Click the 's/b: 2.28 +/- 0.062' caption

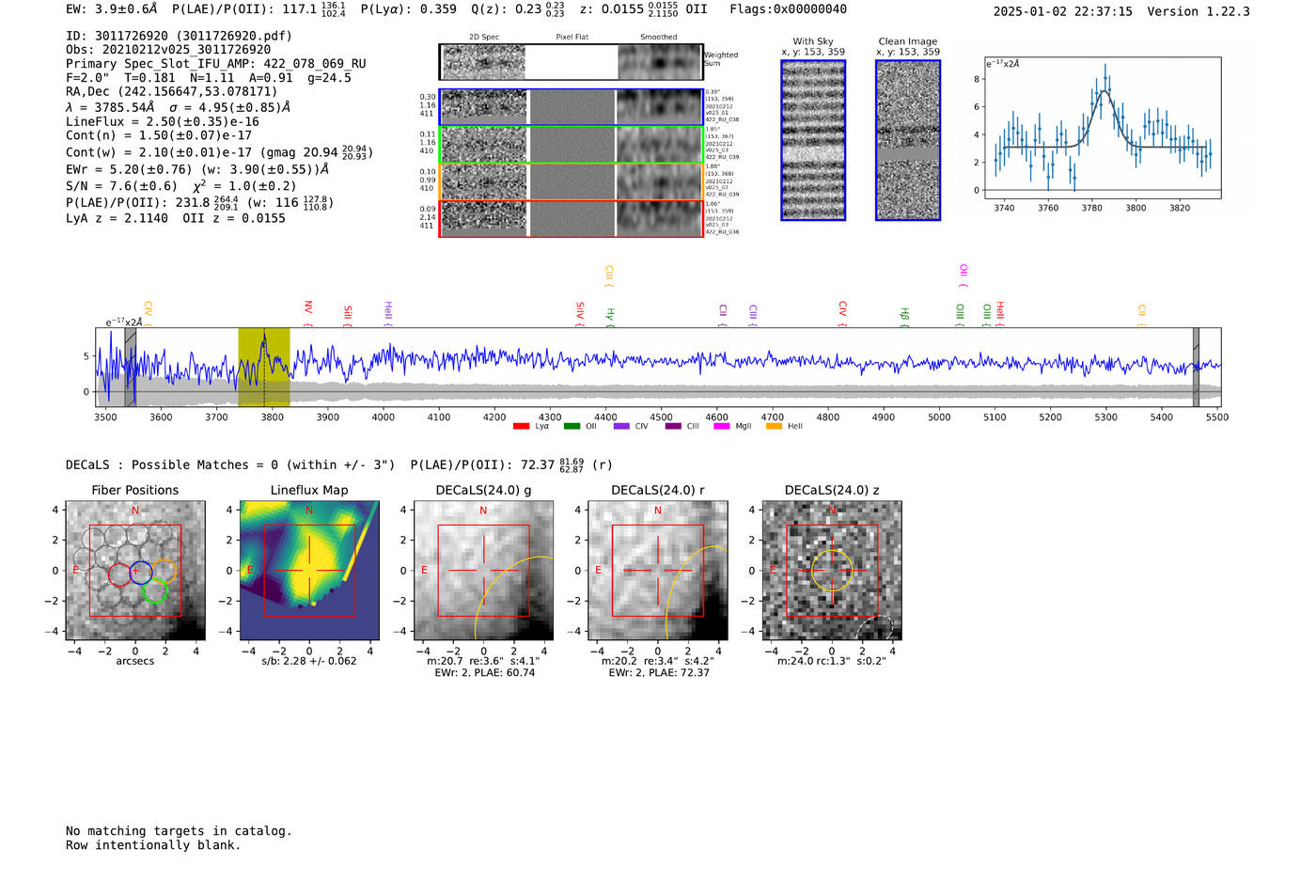coord(309,661)
